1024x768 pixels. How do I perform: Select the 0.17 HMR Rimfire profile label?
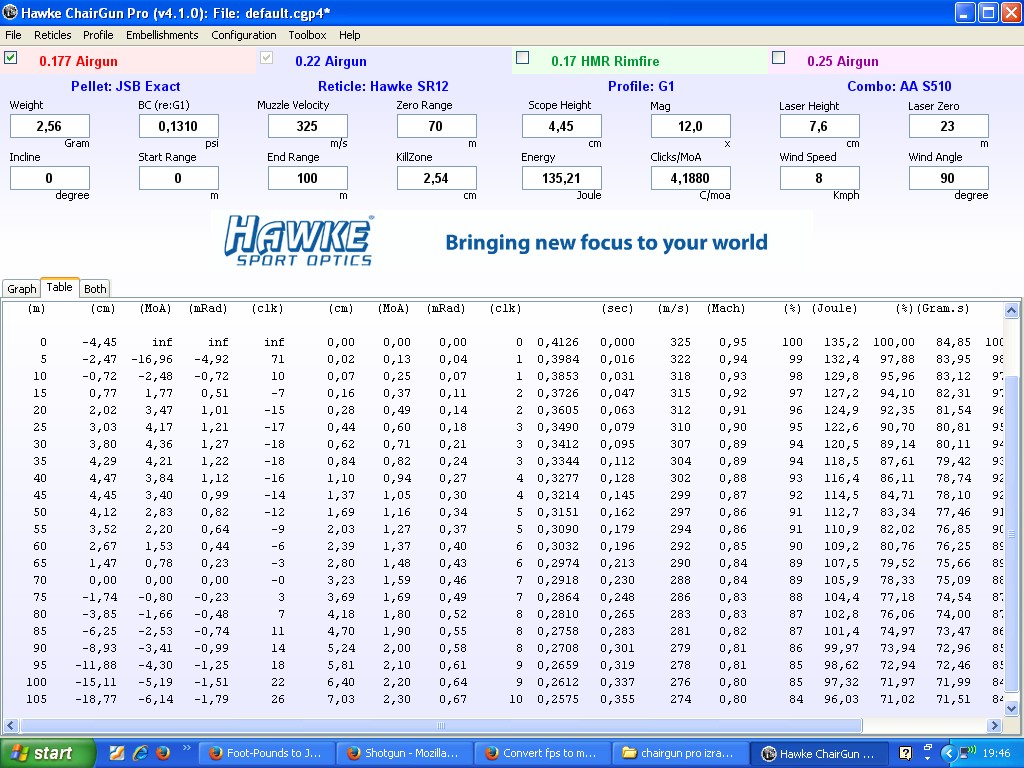coord(605,61)
